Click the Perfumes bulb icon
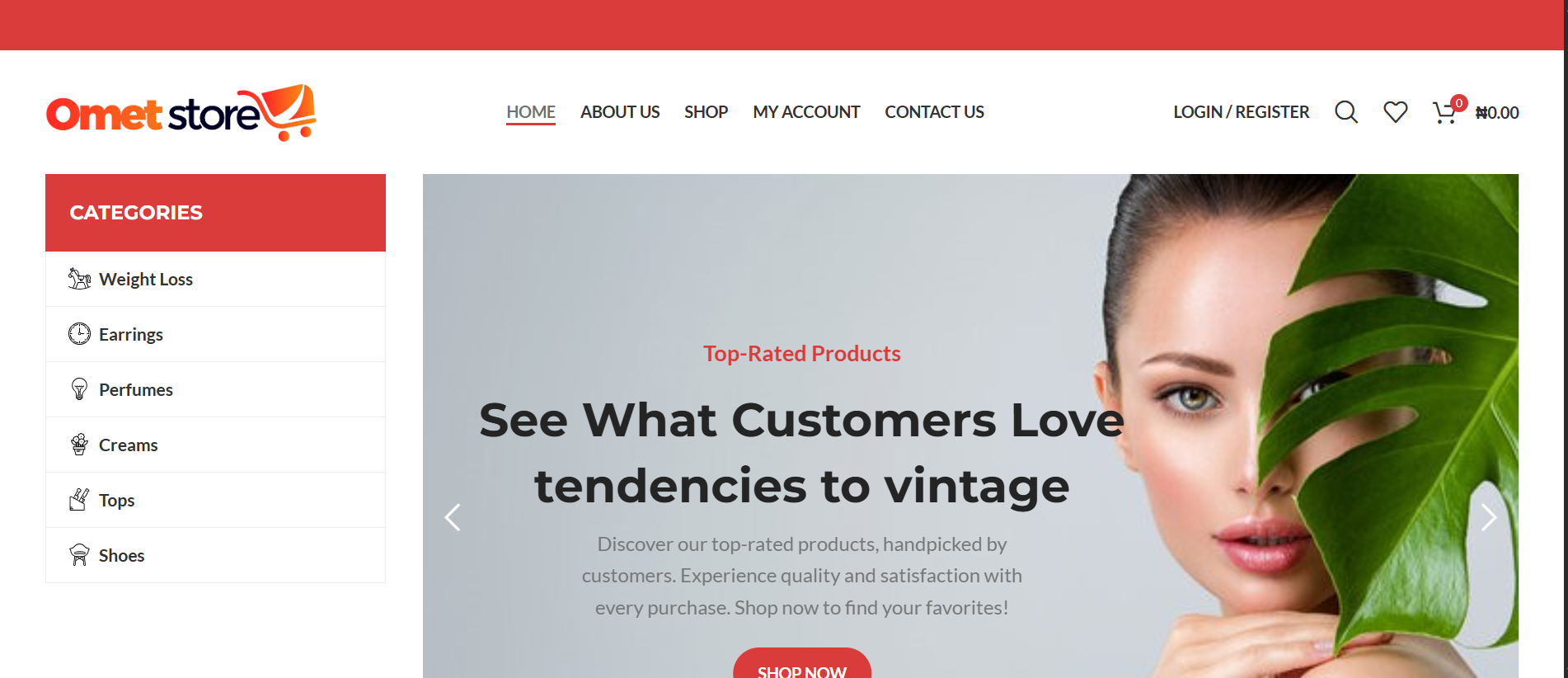This screenshot has height=678, width=1568. click(79, 389)
